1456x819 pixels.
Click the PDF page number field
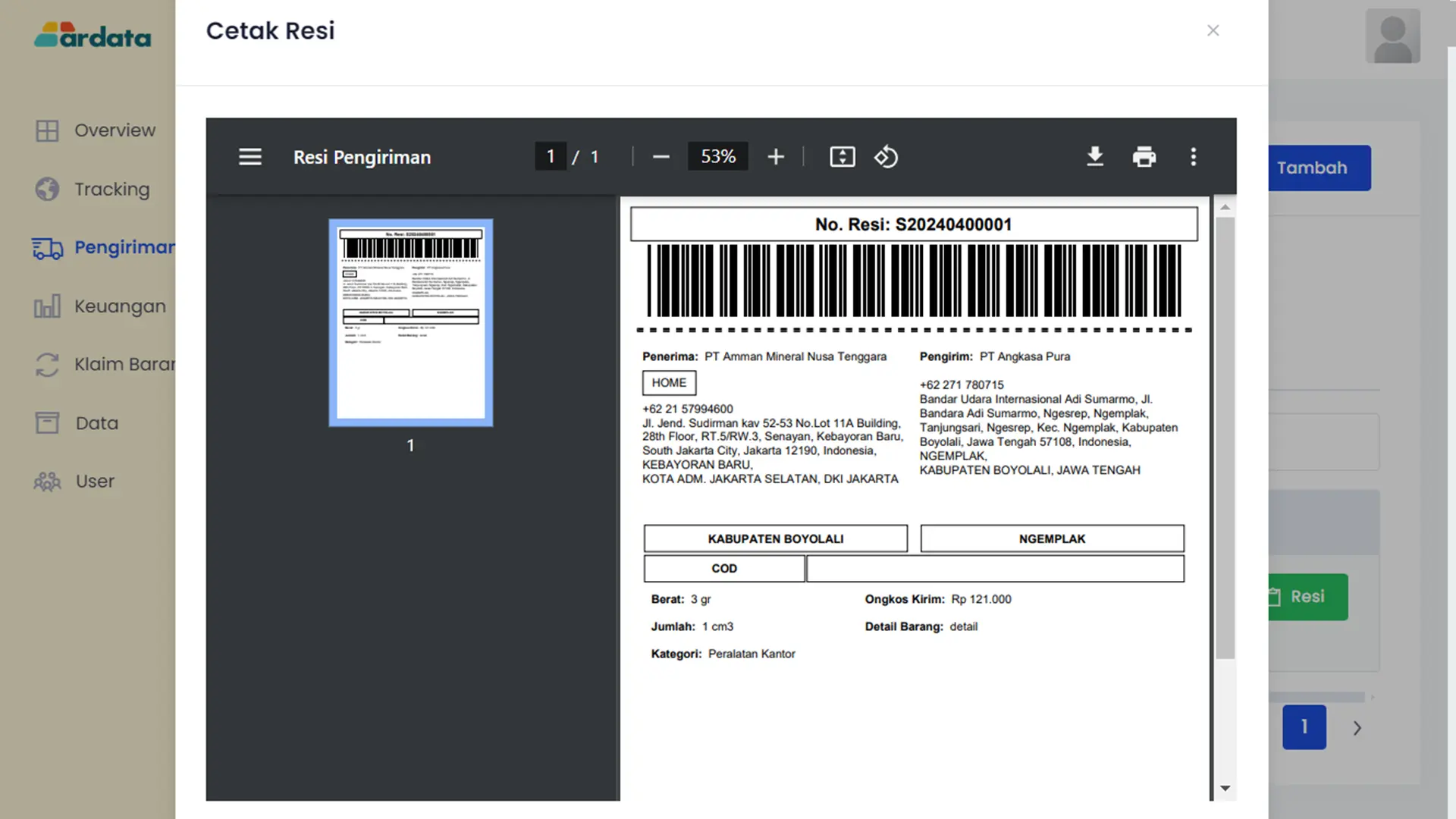(551, 157)
